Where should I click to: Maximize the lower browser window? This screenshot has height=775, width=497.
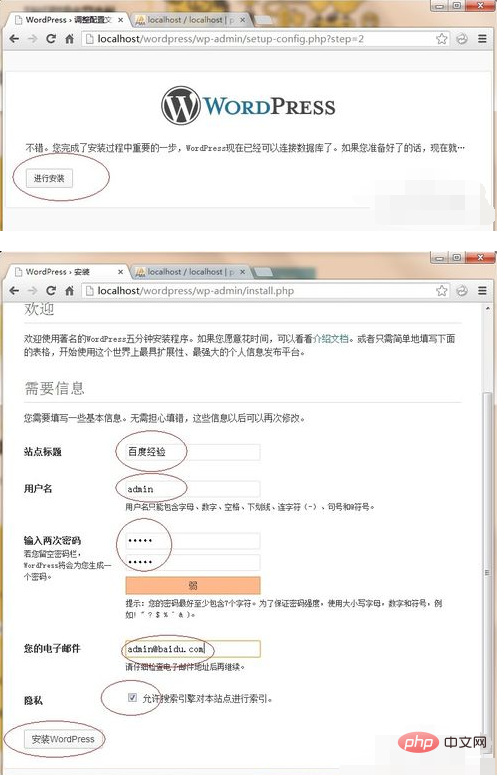[456, 257]
